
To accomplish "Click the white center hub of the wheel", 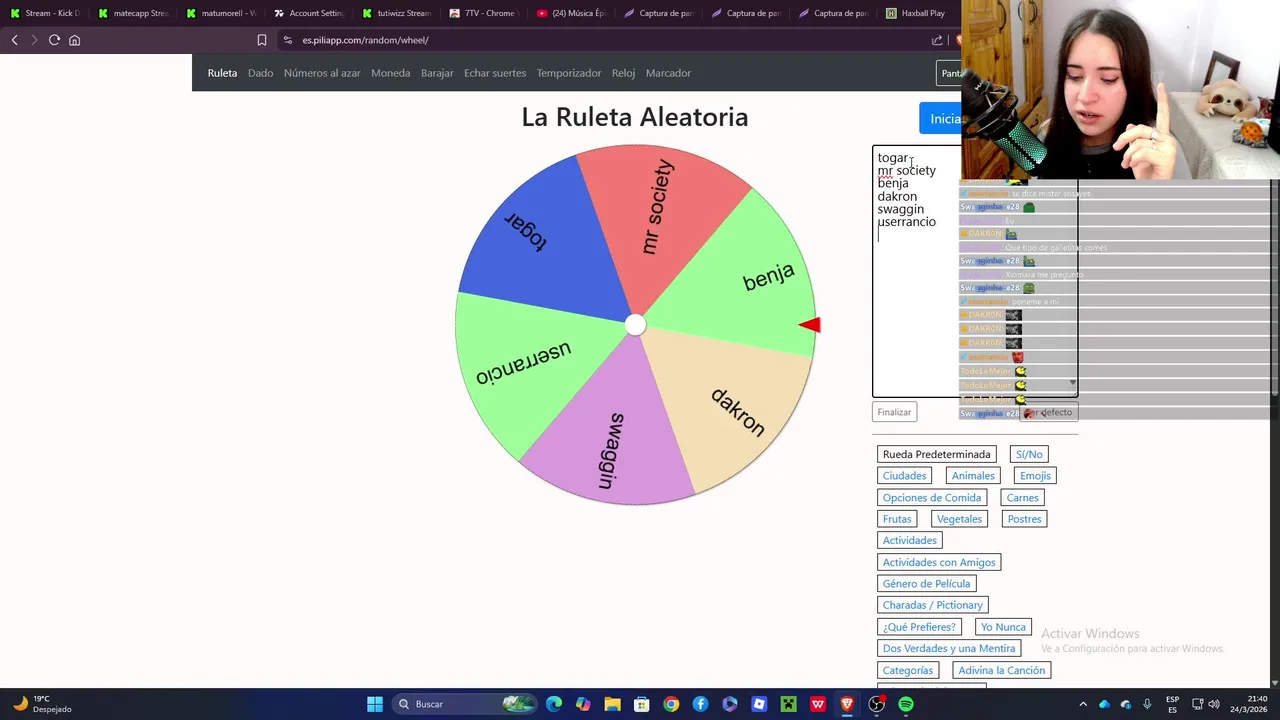I will click(635, 325).
